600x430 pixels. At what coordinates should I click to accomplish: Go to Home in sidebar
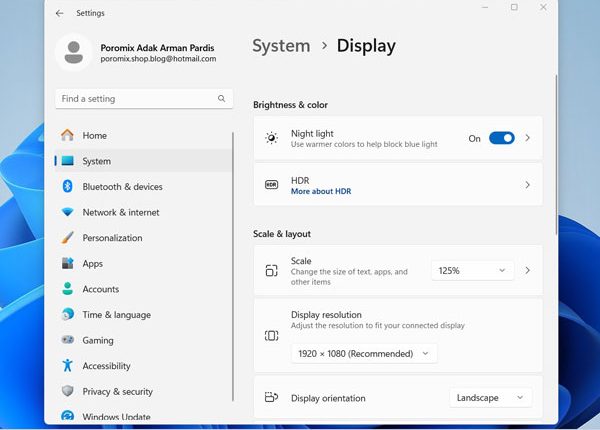[x=143, y=135]
